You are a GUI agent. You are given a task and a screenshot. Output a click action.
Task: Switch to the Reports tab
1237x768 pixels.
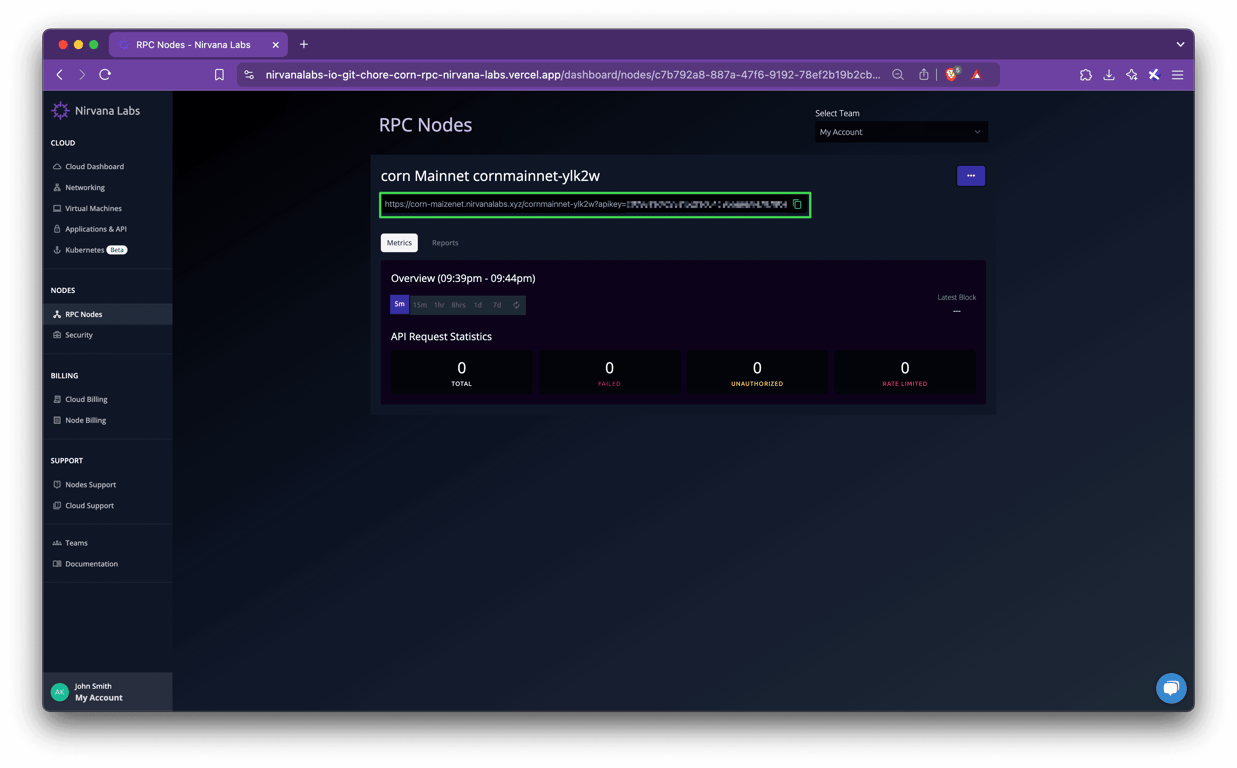445,243
